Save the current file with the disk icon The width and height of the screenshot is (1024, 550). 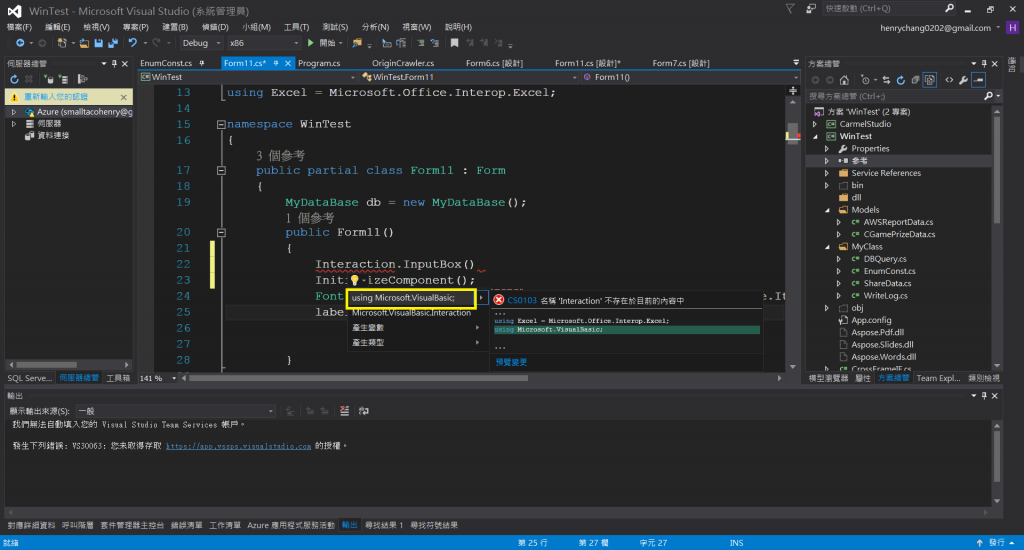coord(99,43)
